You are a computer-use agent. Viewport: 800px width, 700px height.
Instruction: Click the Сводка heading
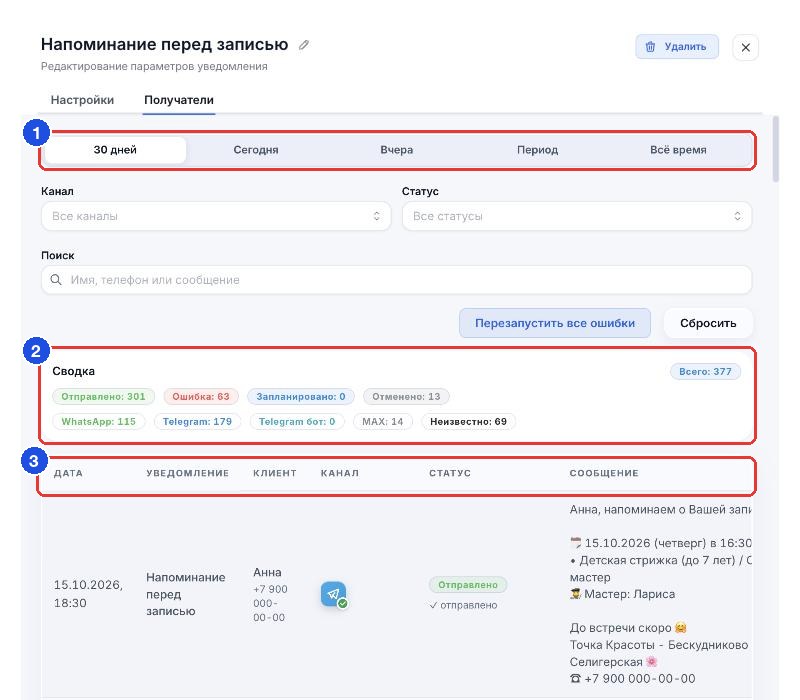73,371
